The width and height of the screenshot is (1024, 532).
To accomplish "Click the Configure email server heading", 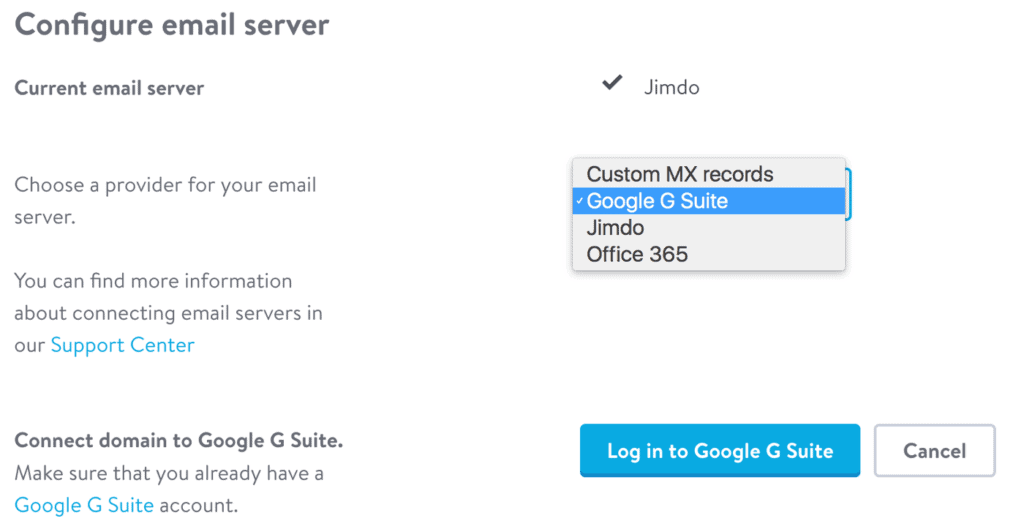I will click(172, 25).
